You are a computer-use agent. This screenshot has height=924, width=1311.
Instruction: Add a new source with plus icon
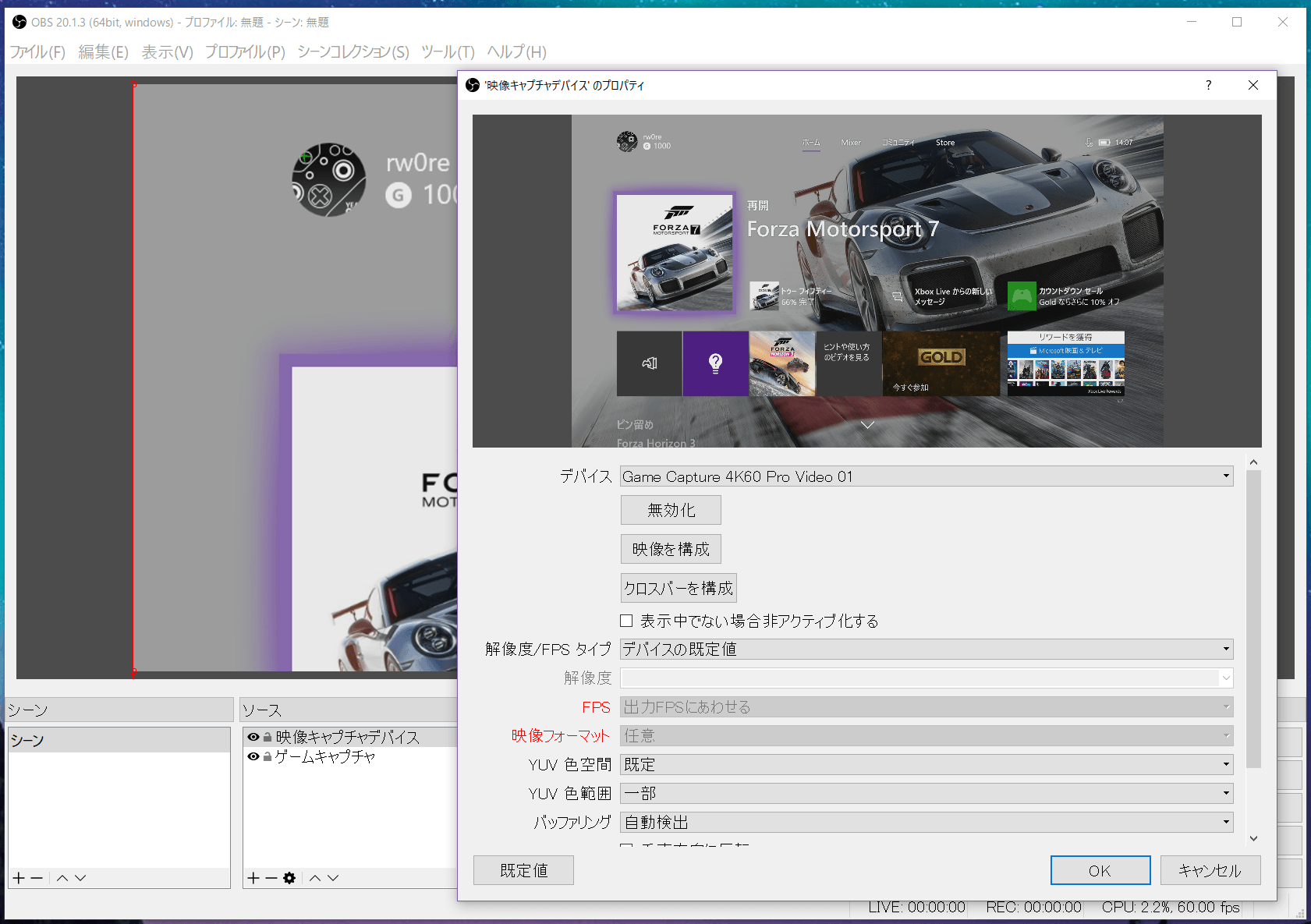click(x=253, y=878)
